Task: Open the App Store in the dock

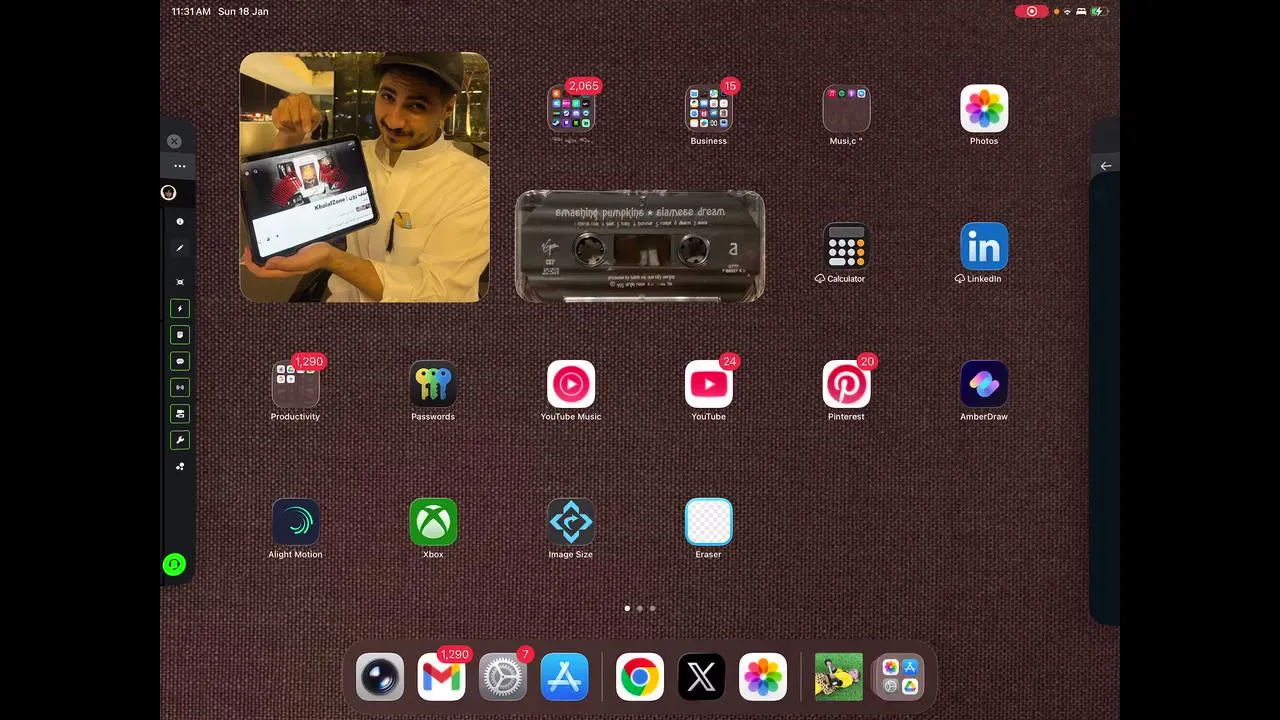Action: pyautogui.click(x=564, y=677)
